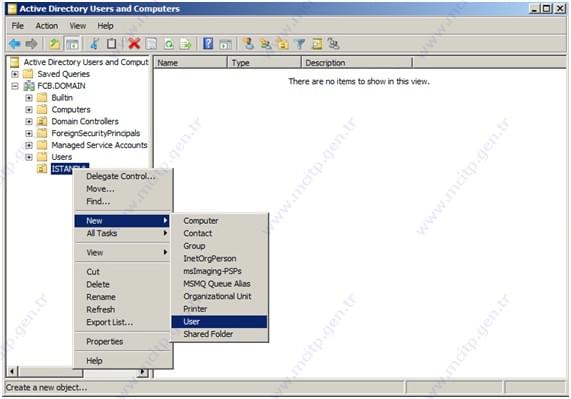Image resolution: width=571 pixels, height=399 pixels.
Task: Open the Help menu in menu bar
Action: (105, 26)
